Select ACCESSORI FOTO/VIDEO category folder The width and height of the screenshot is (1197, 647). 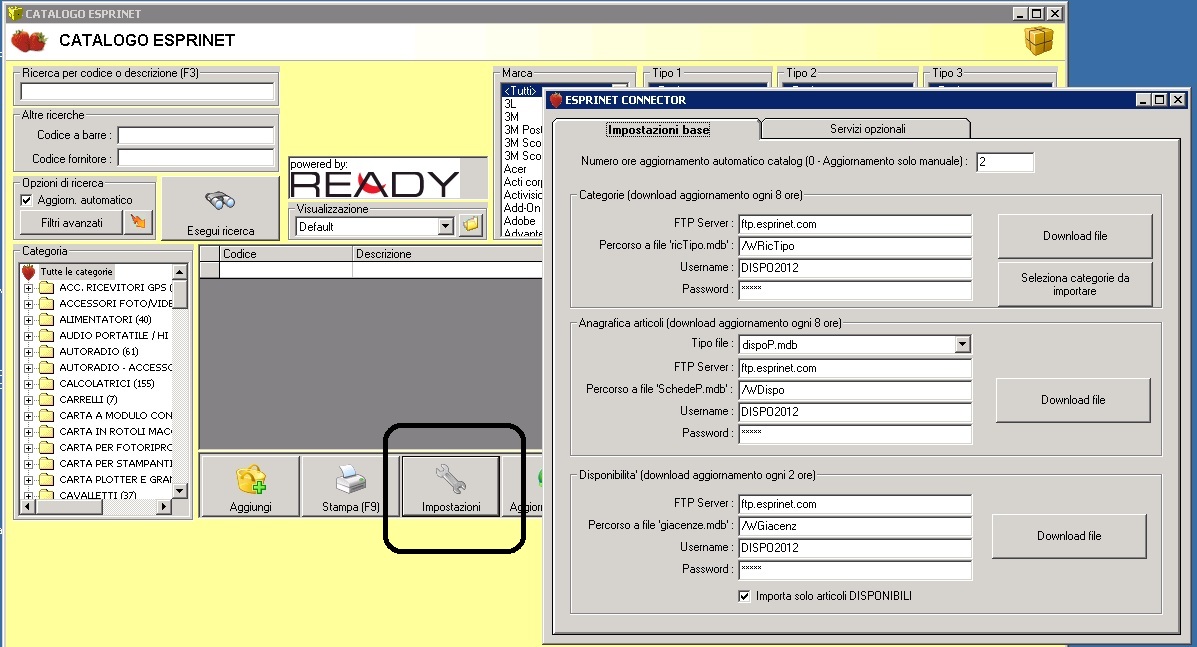point(115,304)
